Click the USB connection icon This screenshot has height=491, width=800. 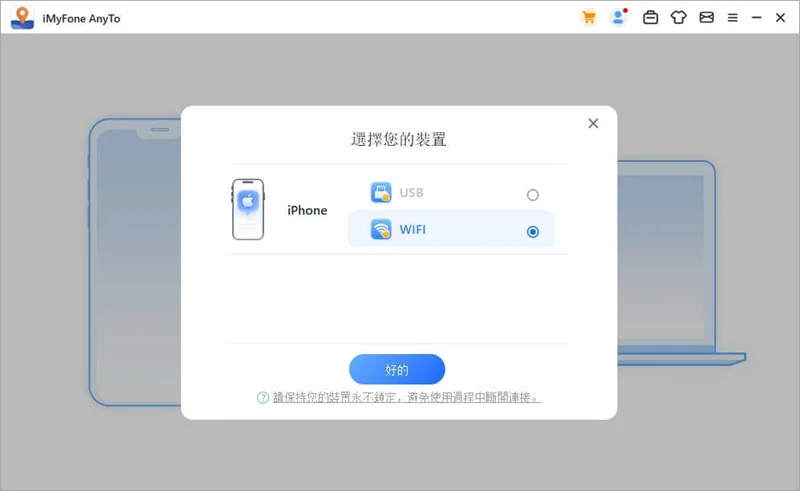pyautogui.click(x=381, y=192)
